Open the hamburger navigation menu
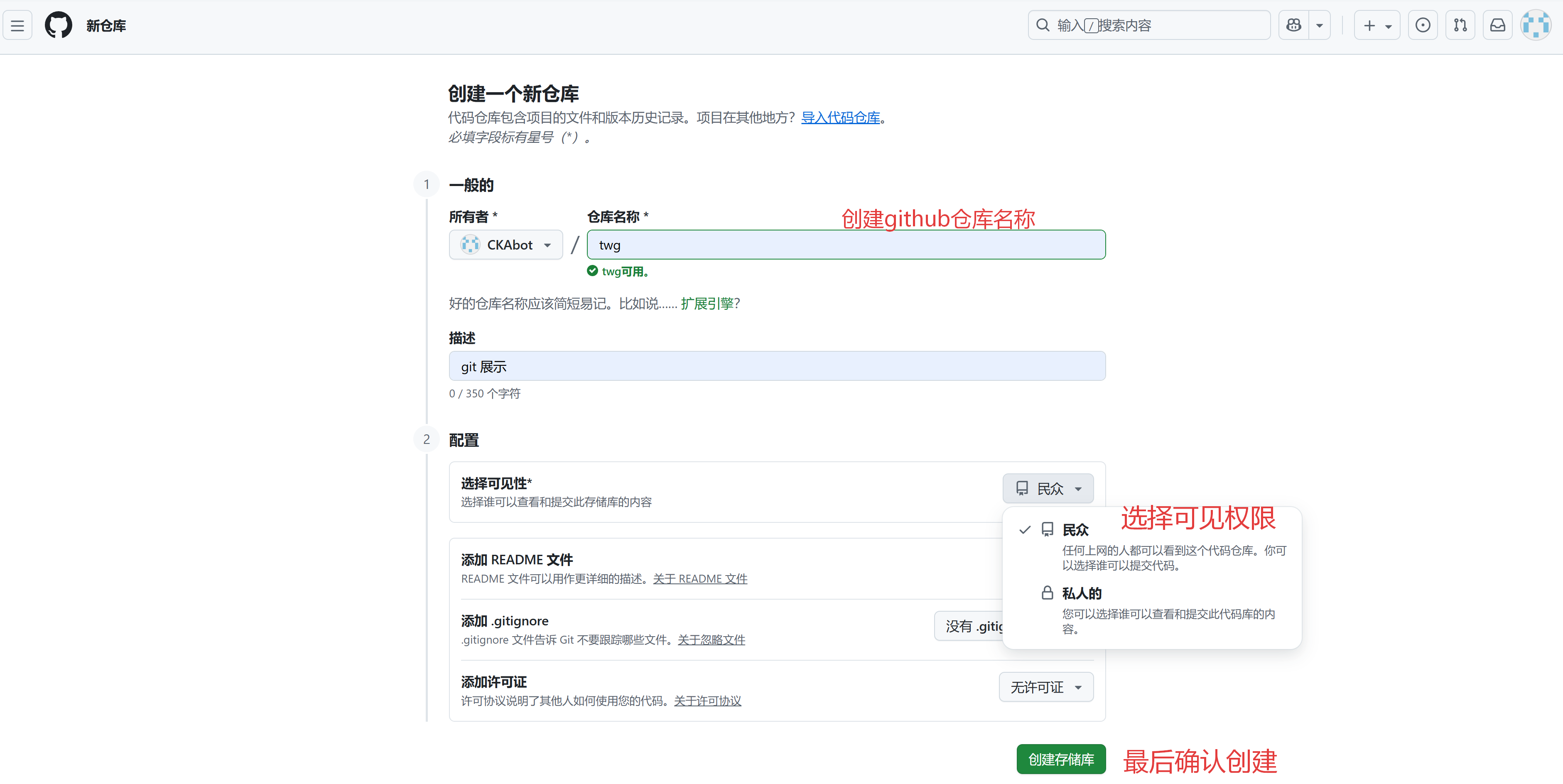This screenshot has height=784, width=1563. 17,25
